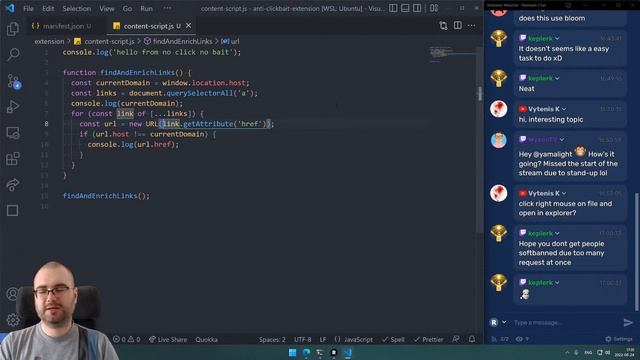Open Edge browser from taskbar
The width and height of the screenshot is (640, 360).
pyautogui.click(x=306, y=353)
